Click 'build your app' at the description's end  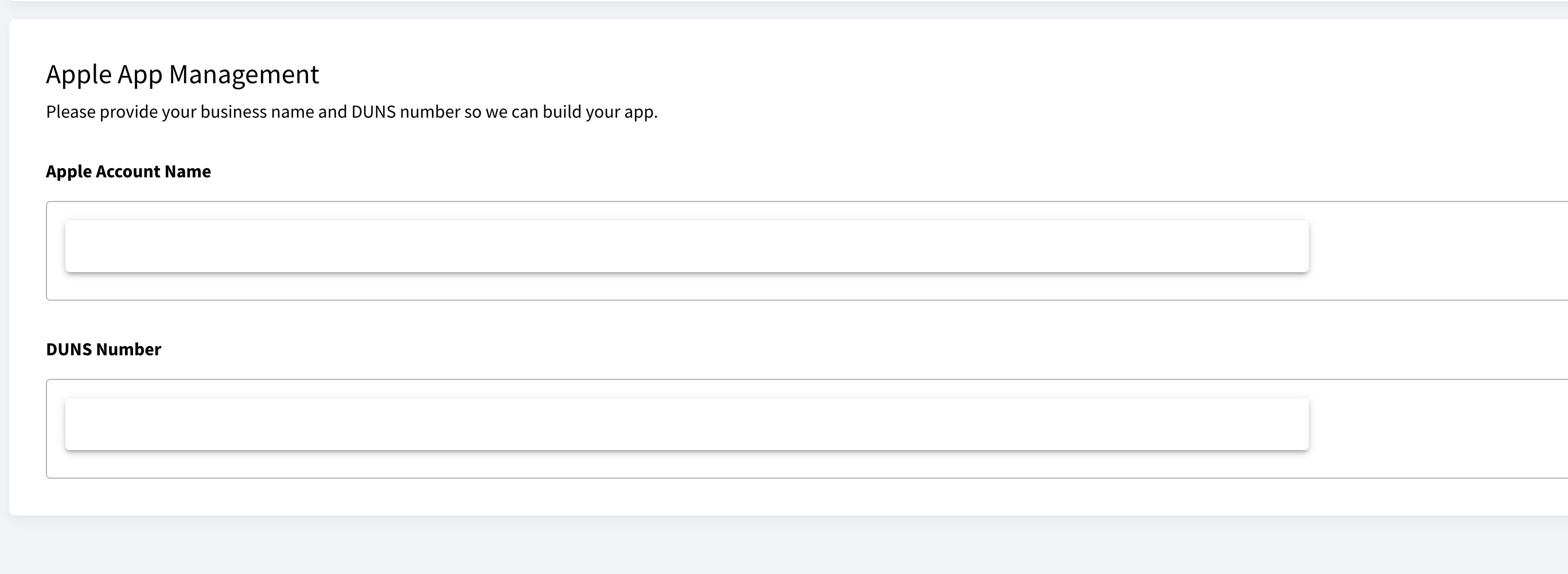599,112
